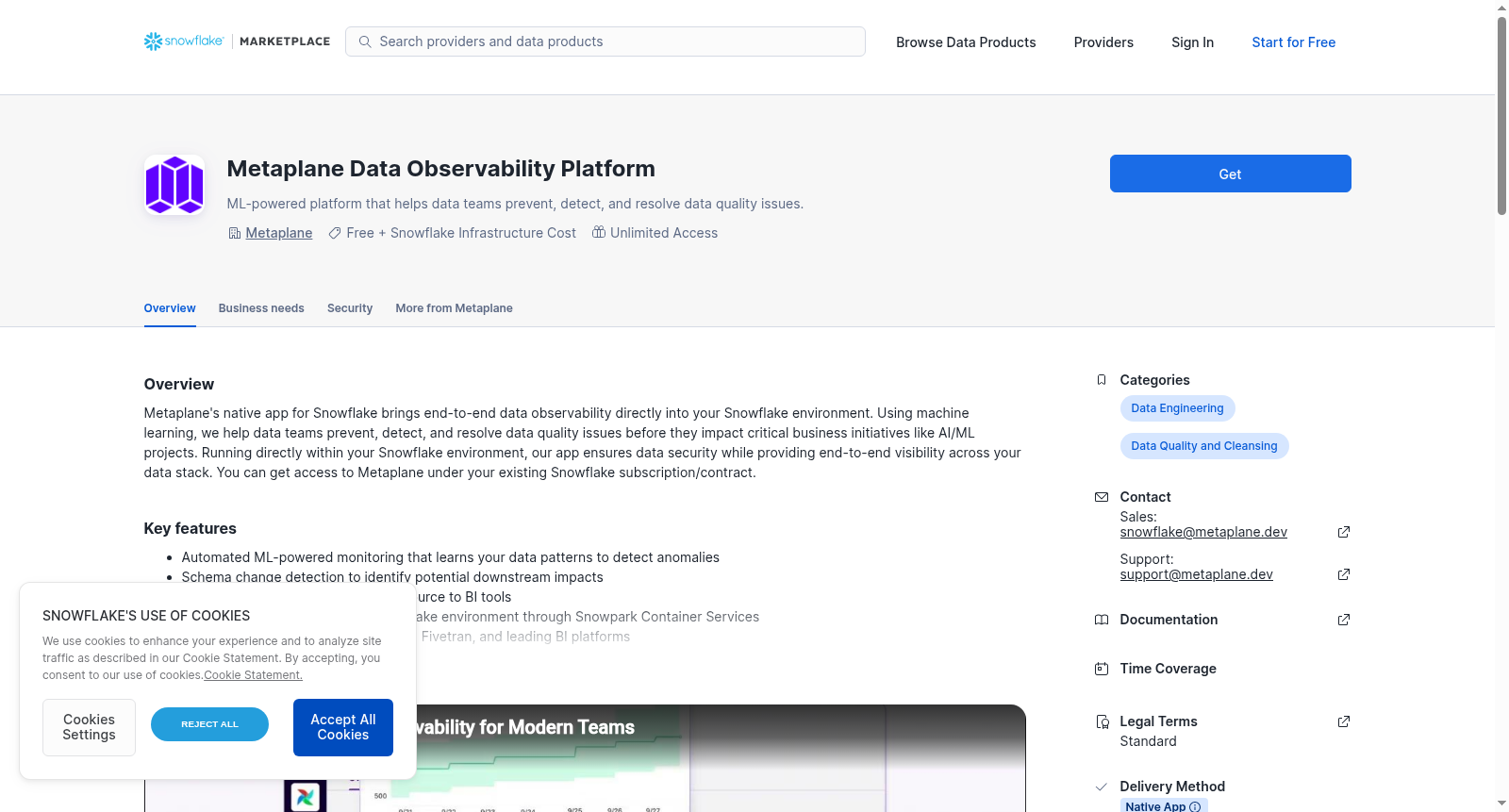
Task: Click the Unlimited Access gift icon
Action: (599, 233)
